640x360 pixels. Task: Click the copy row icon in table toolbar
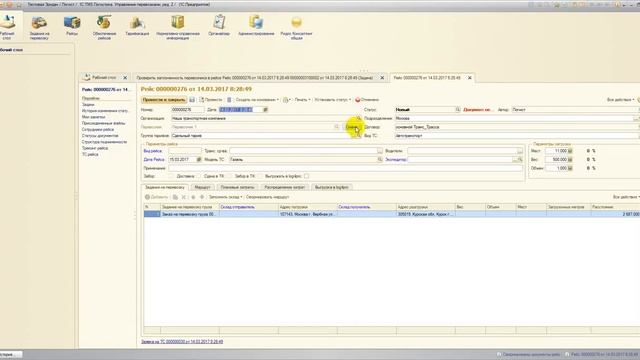(x=175, y=197)
